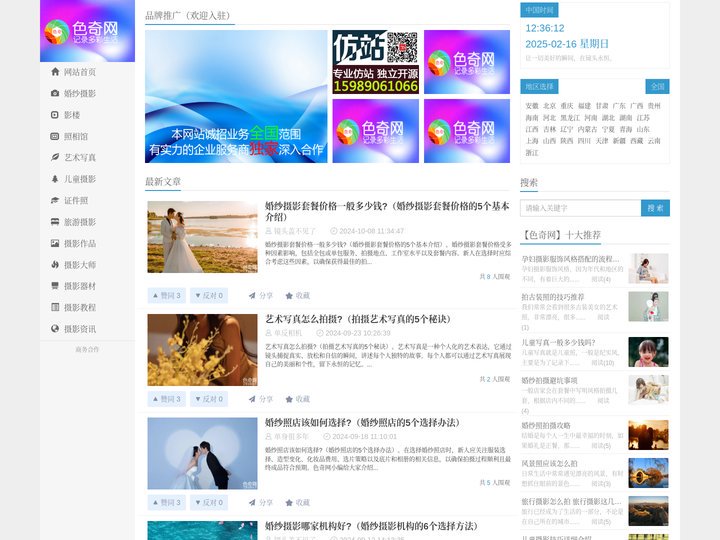Open recommended post 拍古装照的技巧推荐

pos(552,297)
